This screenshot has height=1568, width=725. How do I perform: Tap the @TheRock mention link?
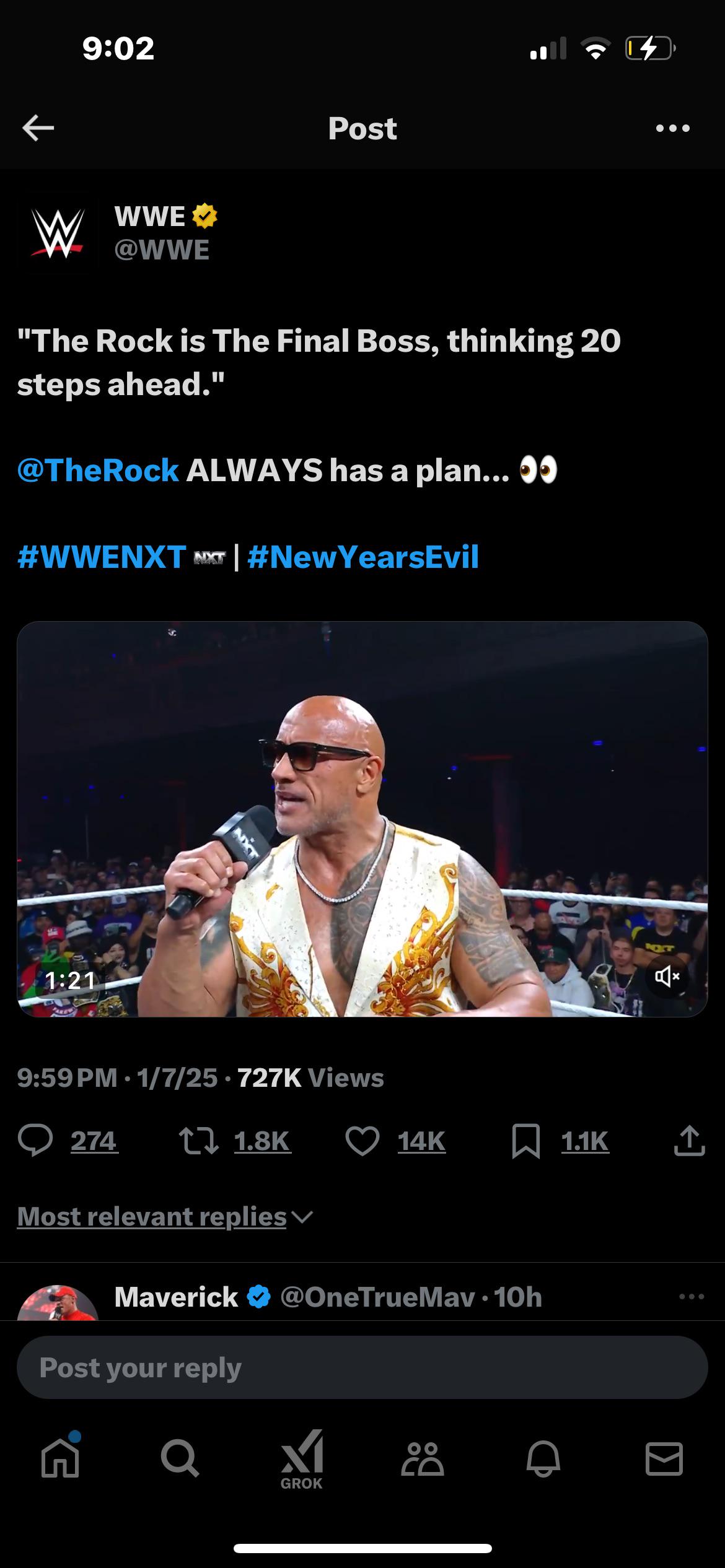(x=98, y=470)
